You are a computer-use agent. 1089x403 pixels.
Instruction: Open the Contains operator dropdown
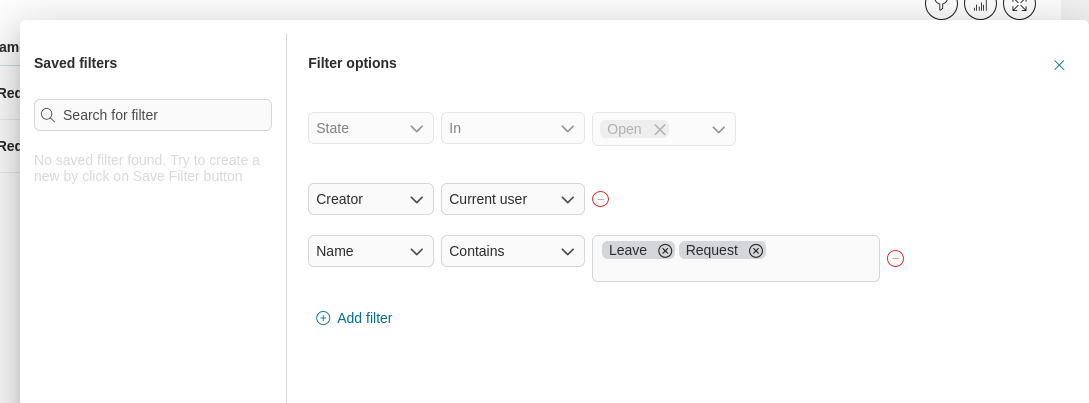pyautogui.click(x=513, y=252)
